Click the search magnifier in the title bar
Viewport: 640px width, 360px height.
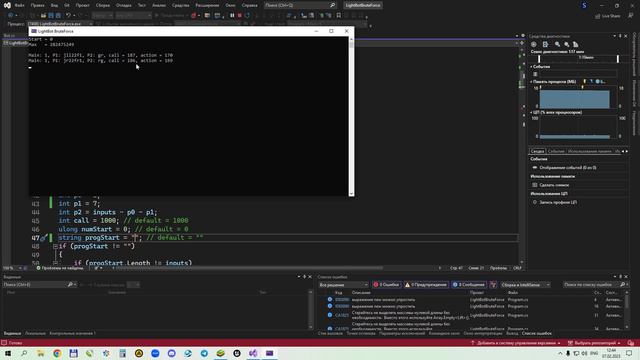point(332,5)
